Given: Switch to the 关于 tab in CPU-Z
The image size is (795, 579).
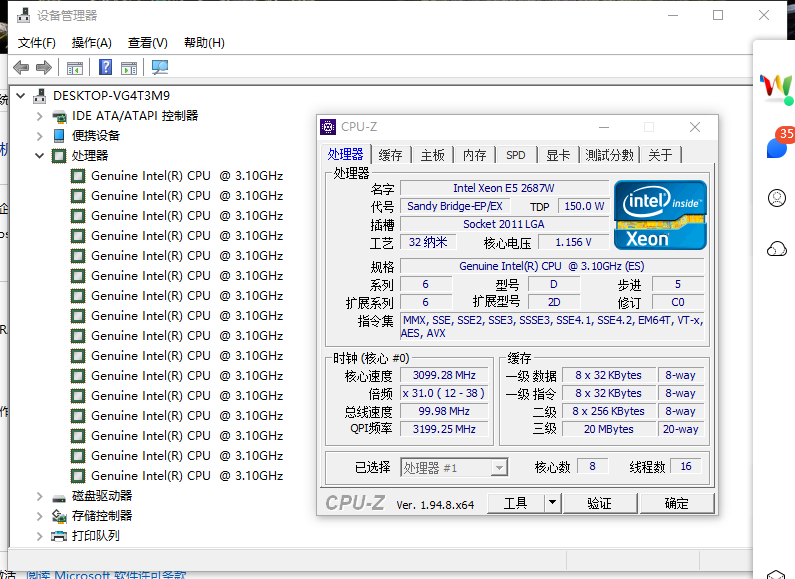Looking at the screenshot, I should [660, 155].
